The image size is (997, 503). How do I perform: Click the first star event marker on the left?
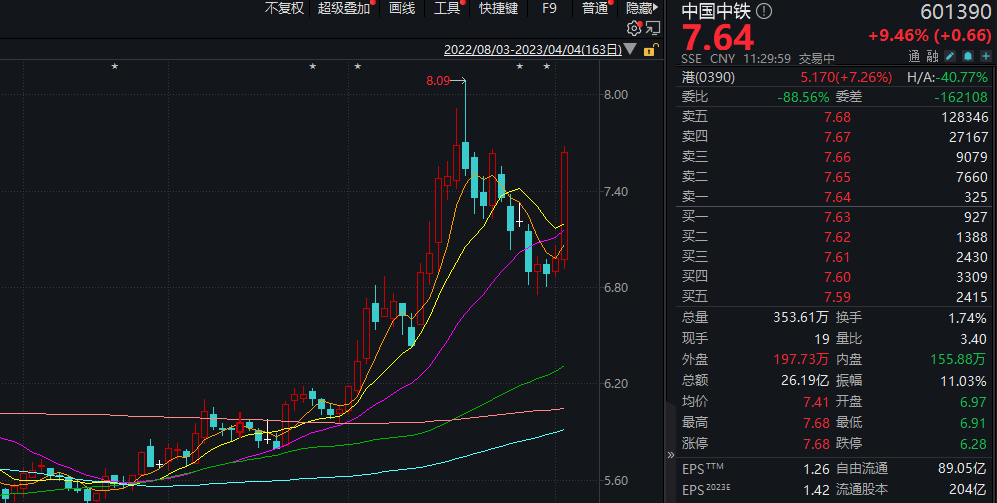[114, 66]
